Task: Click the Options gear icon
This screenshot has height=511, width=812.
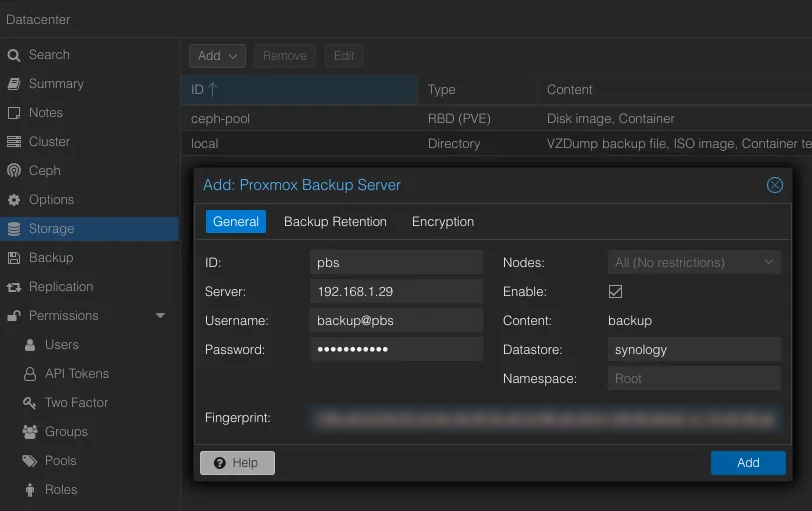Action: tap(14, 200)
